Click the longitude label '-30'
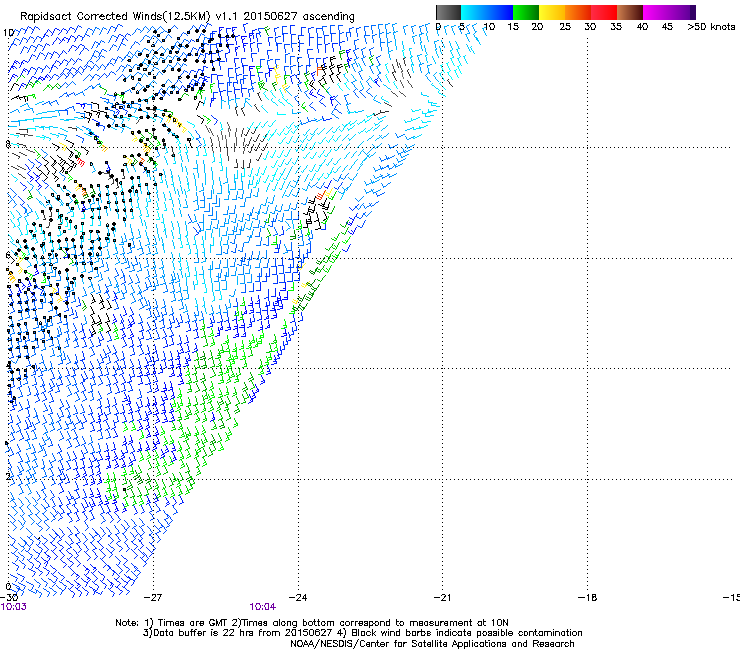This screenshot has width=740, height=650. click(9, 598)
